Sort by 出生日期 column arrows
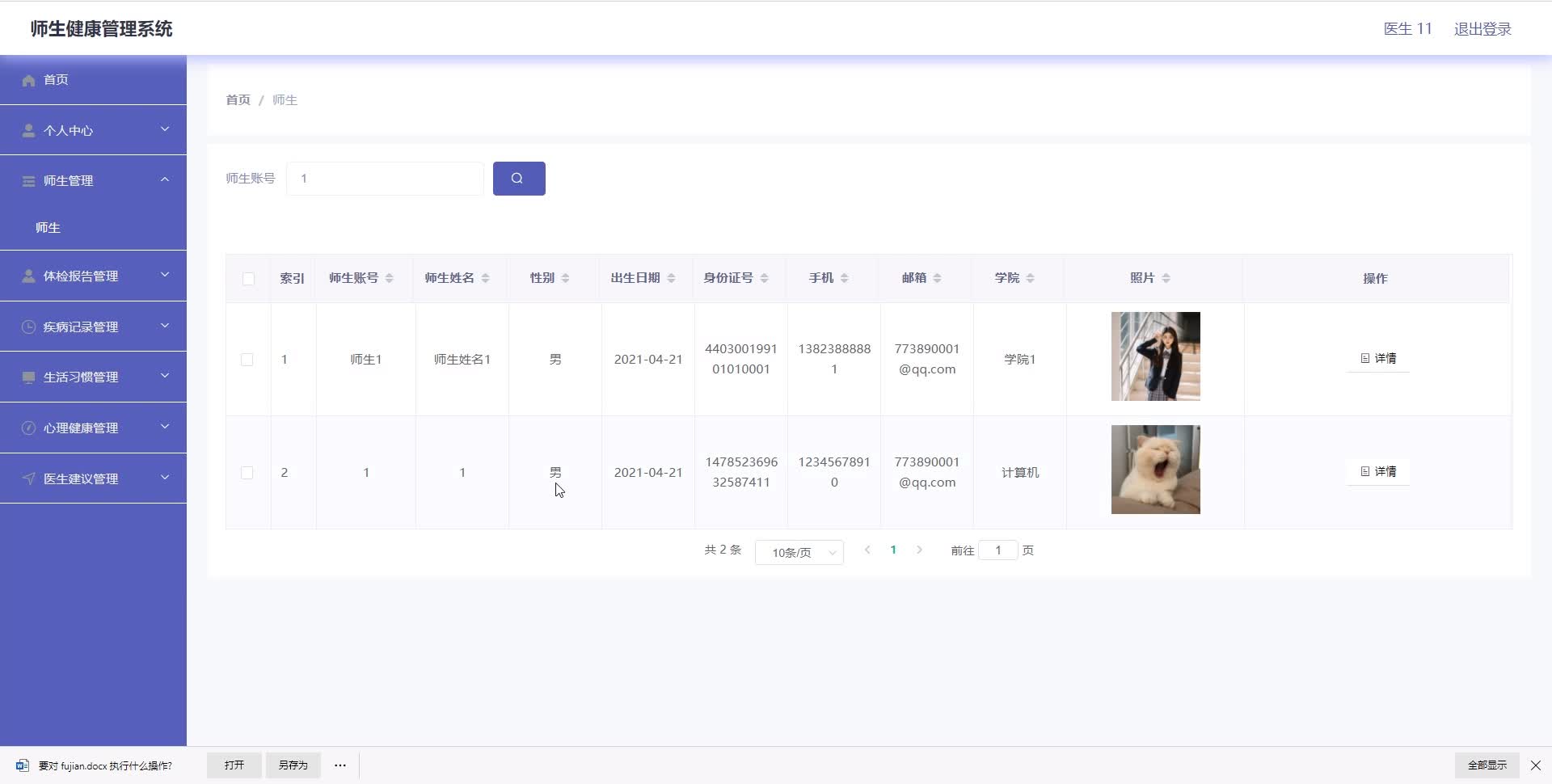This screenshot has width=1552, height=784. 671,278
